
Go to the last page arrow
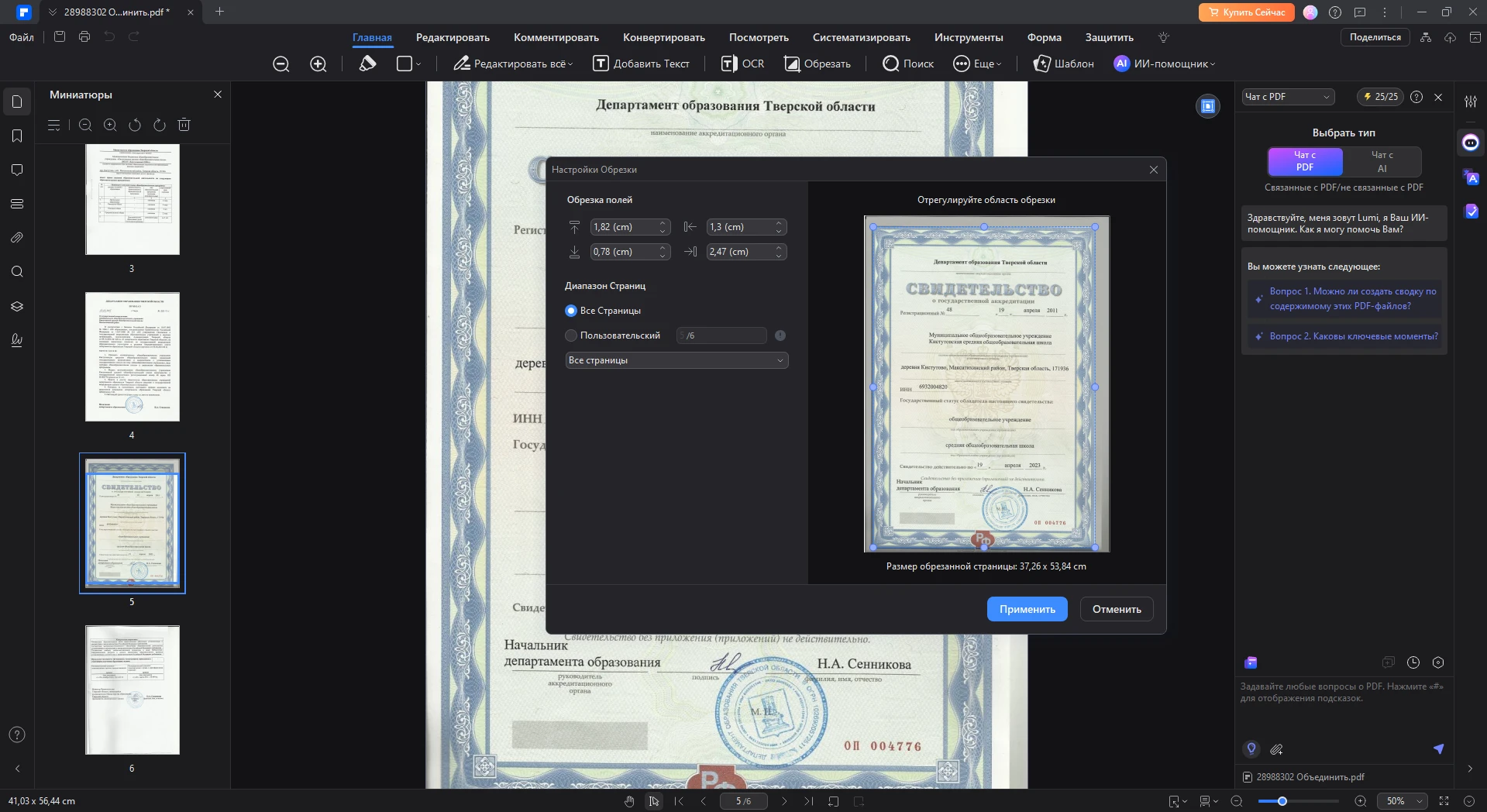[x=808, y=801]
